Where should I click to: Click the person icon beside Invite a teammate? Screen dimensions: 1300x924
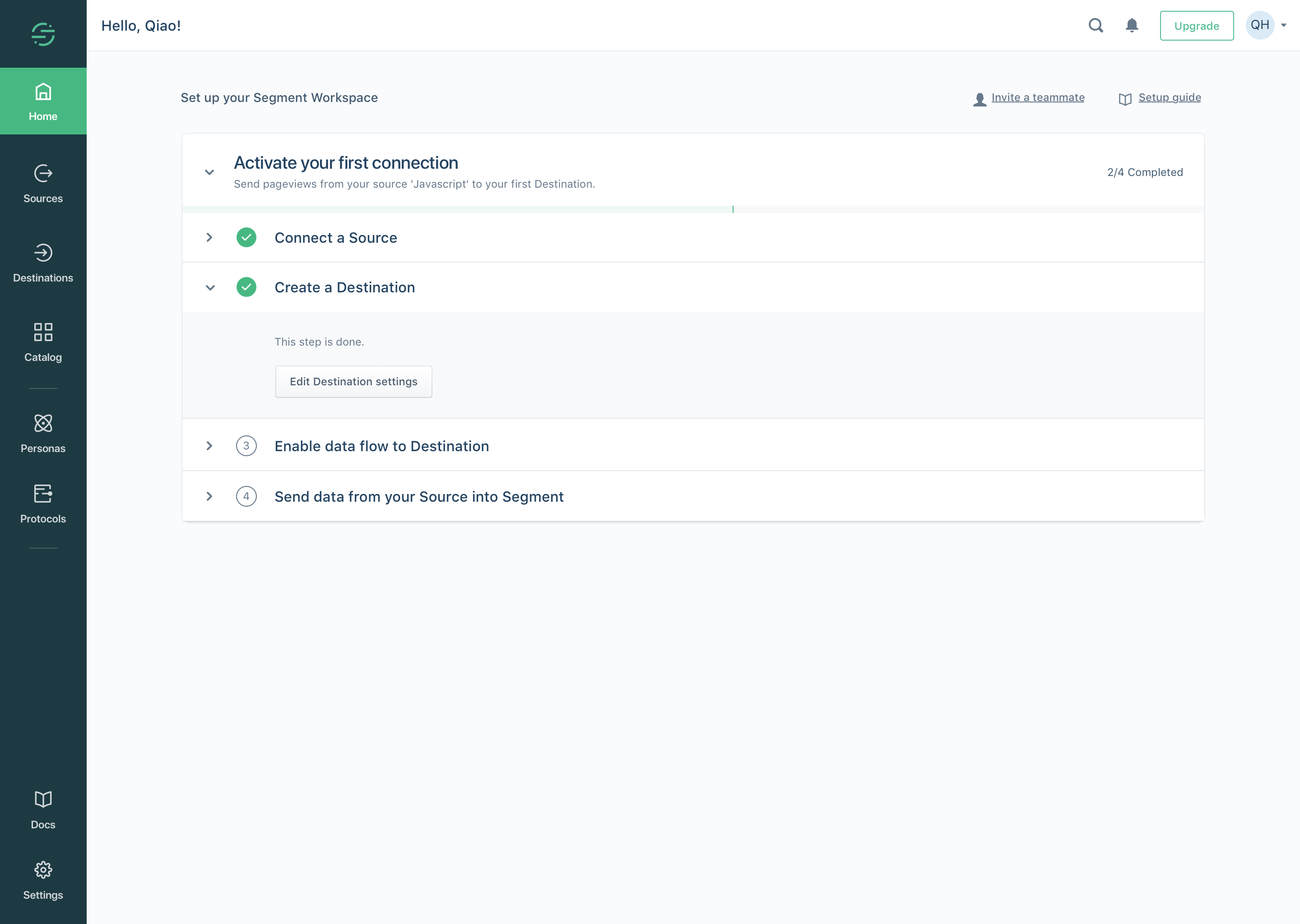click(x=980, y=100)
